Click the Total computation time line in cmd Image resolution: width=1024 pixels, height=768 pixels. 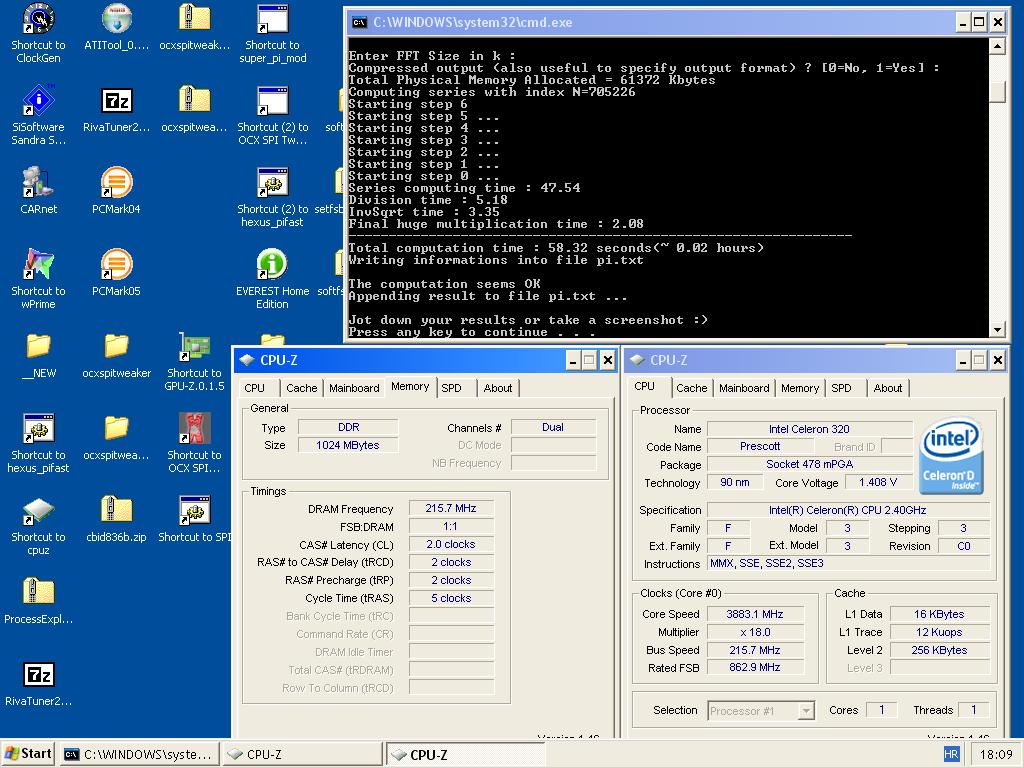tap(556, 248)
